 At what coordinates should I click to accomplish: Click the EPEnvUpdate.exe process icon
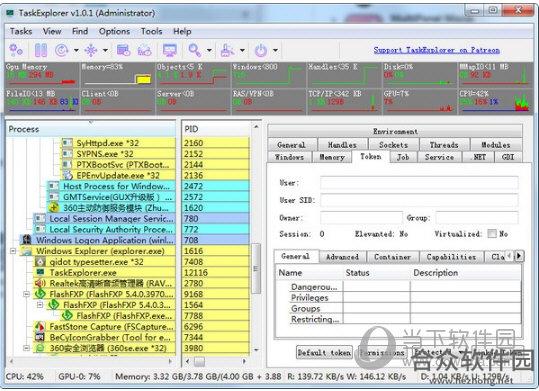[x=67, y=175]
